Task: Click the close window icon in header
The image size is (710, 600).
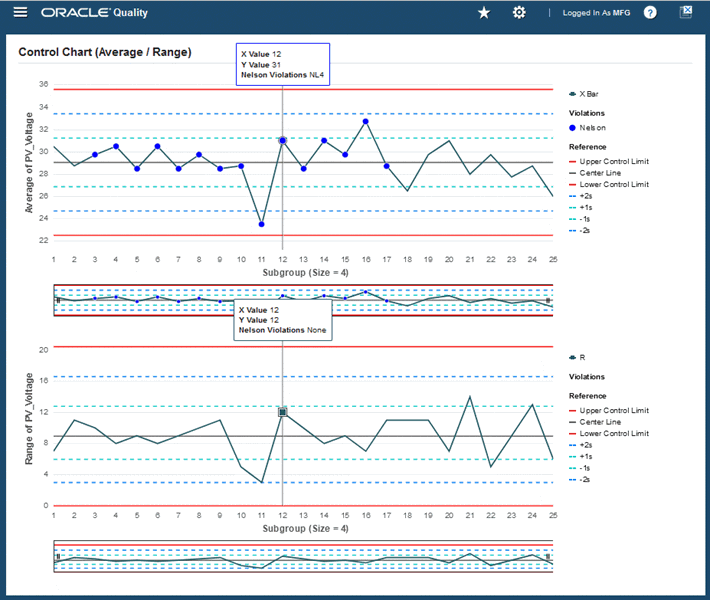Action: click(x=686, y=12)
